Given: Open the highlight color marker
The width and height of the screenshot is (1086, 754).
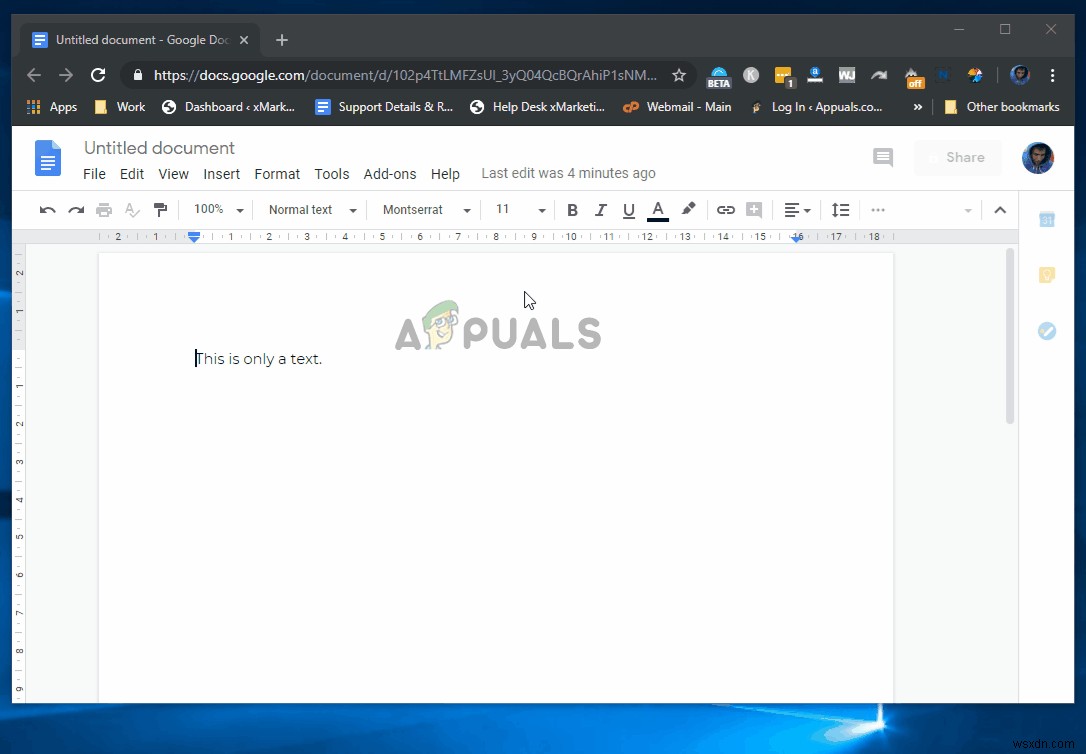Looking at the screenshot, I should point(688,209).
